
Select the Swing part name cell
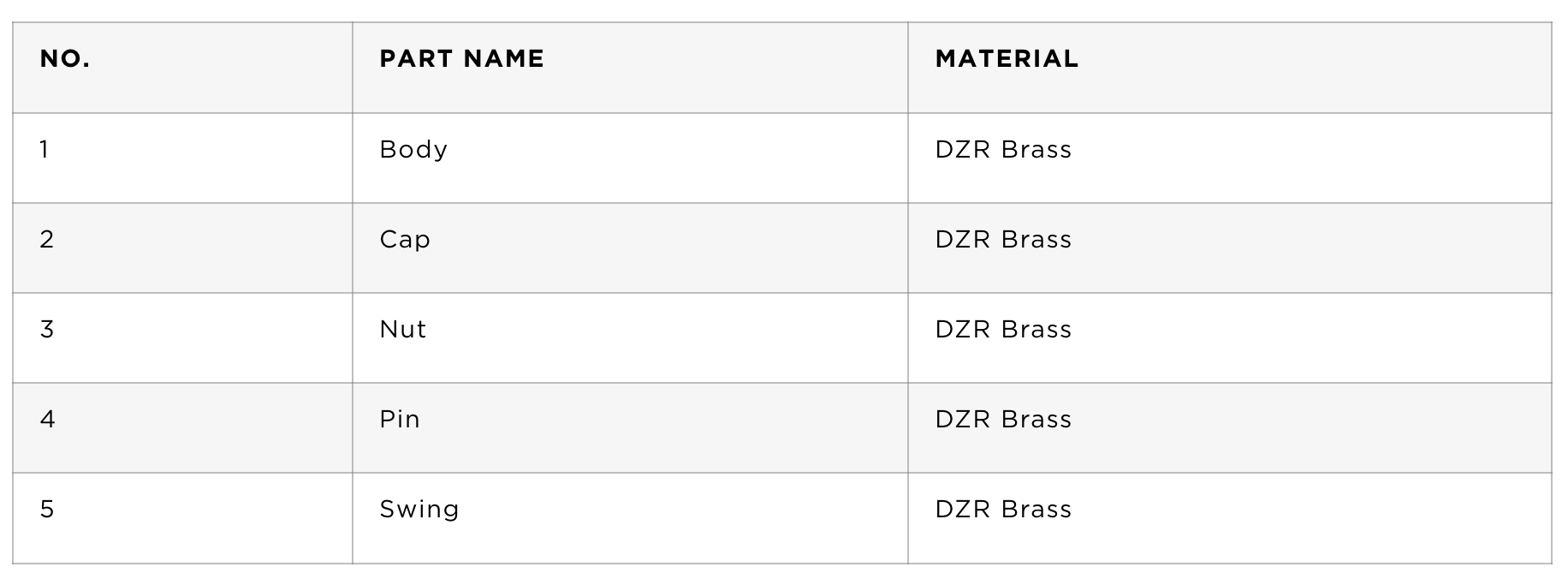pos(630,518)
